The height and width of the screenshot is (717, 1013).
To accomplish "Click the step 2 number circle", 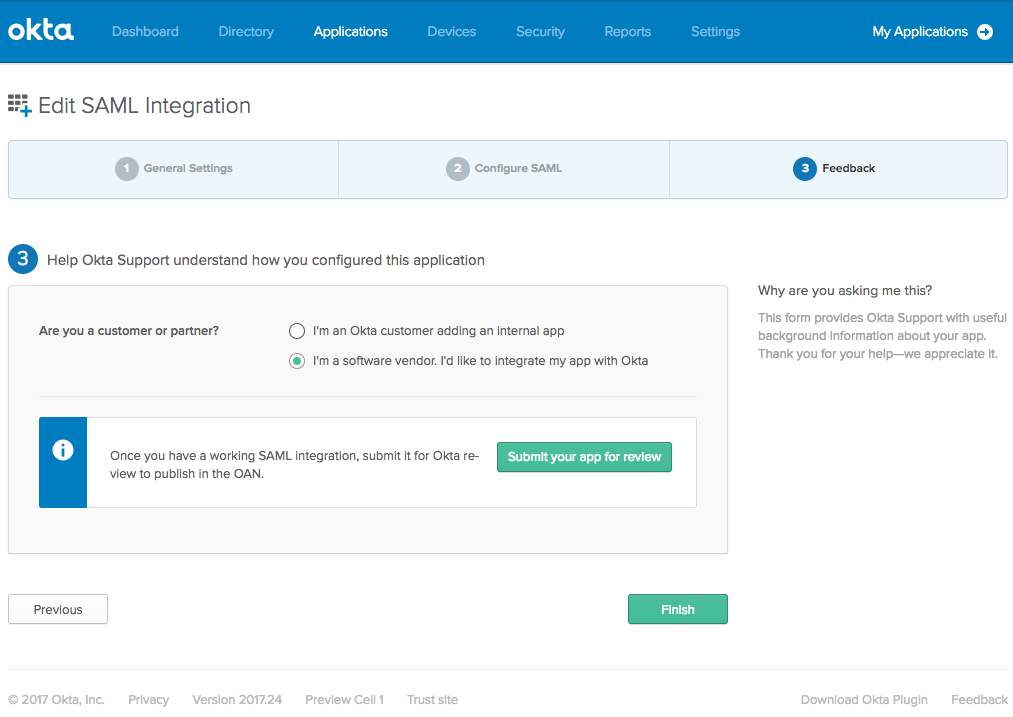I will [457, 169].
